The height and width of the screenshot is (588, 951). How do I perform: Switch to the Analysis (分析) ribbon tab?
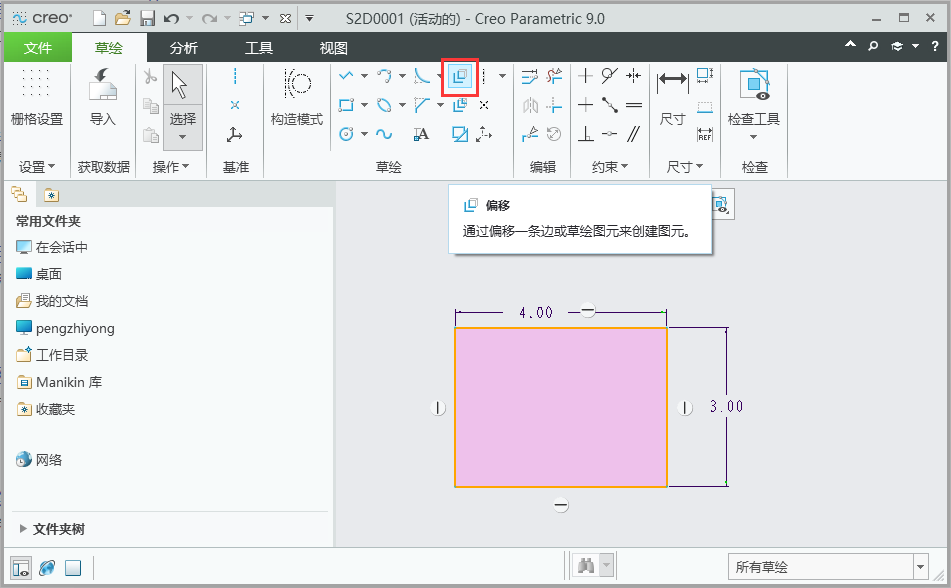(x=184, y=48)
